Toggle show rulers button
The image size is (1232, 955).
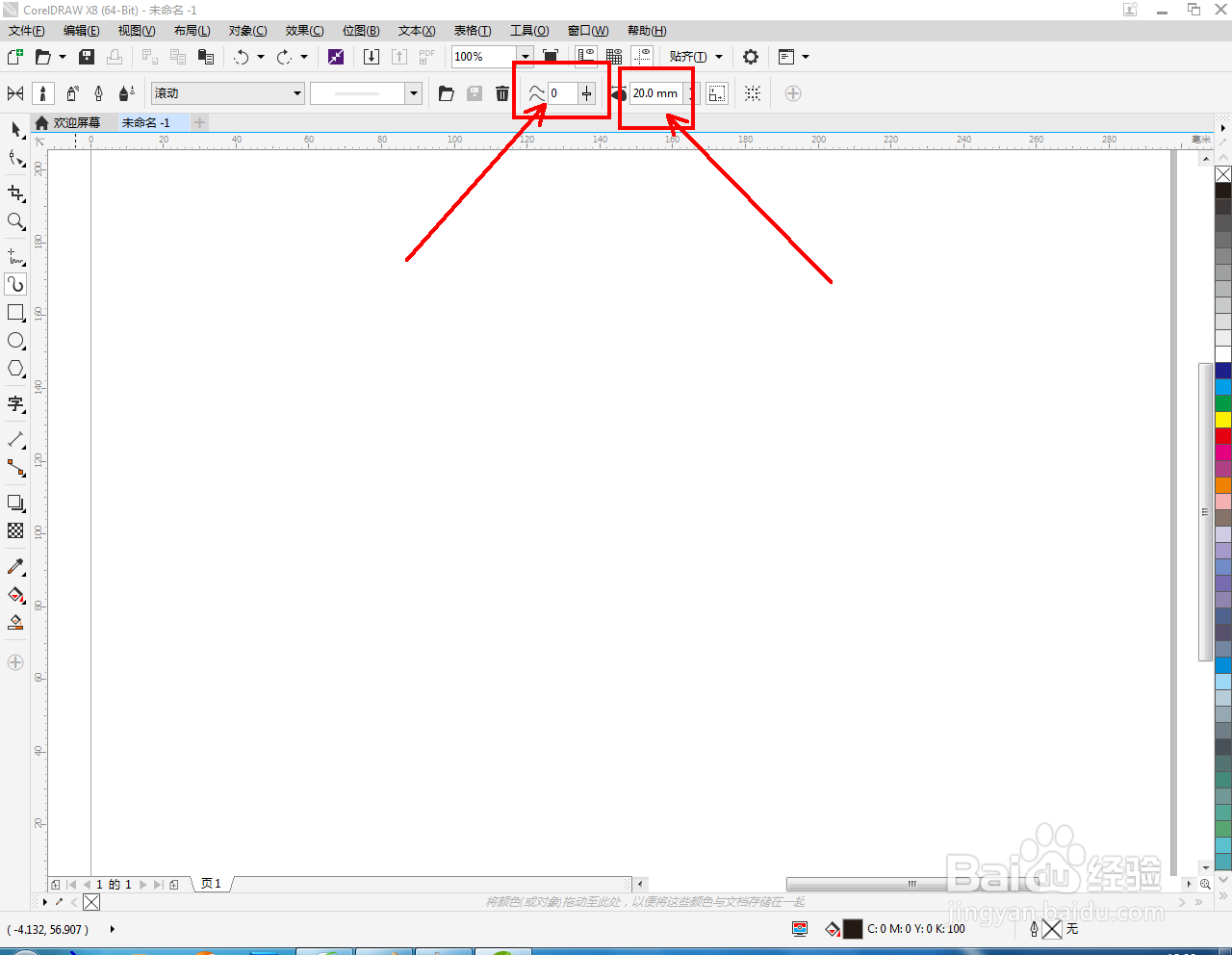click(x=586, y=57)
